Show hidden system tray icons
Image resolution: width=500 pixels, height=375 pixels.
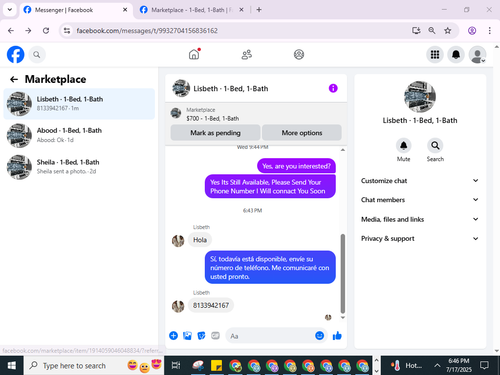click(437, 366)
